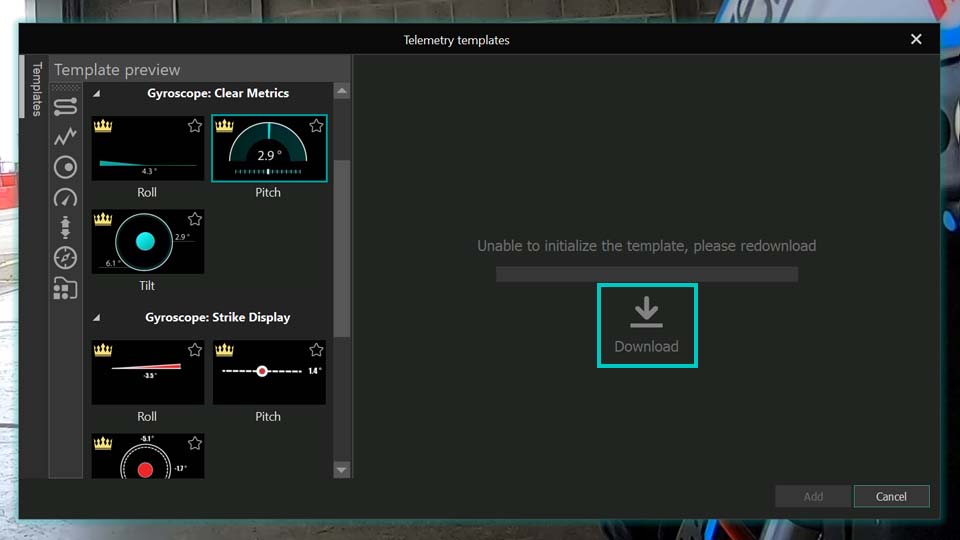Image resolution: width=960 pixels, height=540 pixels.
Task: Favorite the Clear Metrics Roll template
Action: coord(195,126)
